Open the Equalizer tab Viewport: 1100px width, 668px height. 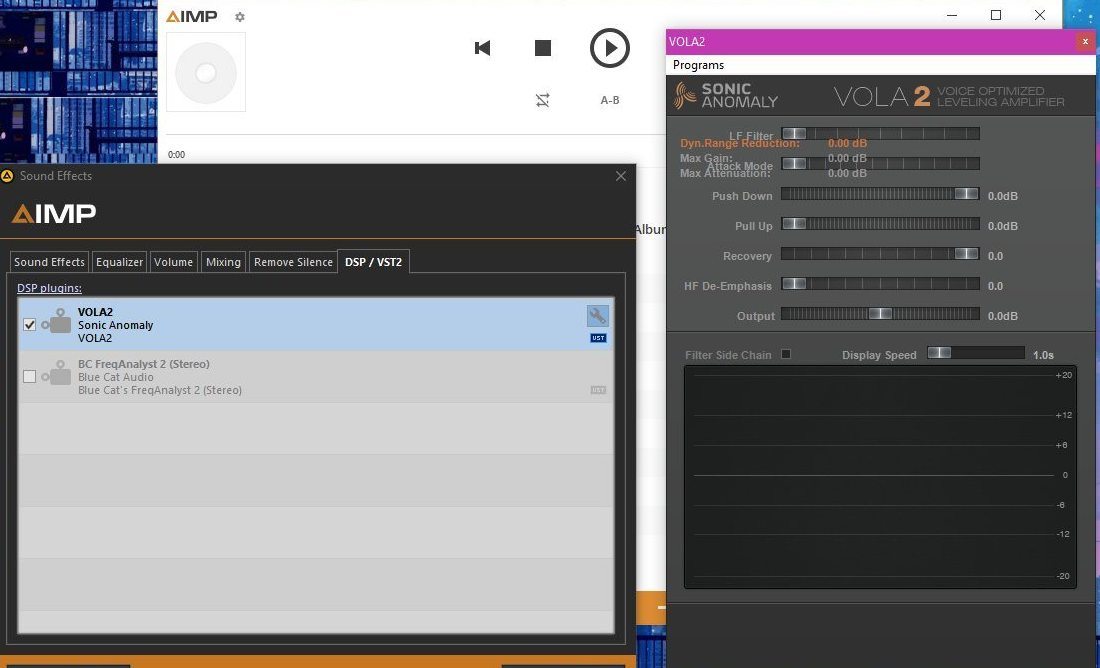coord(119,262)
